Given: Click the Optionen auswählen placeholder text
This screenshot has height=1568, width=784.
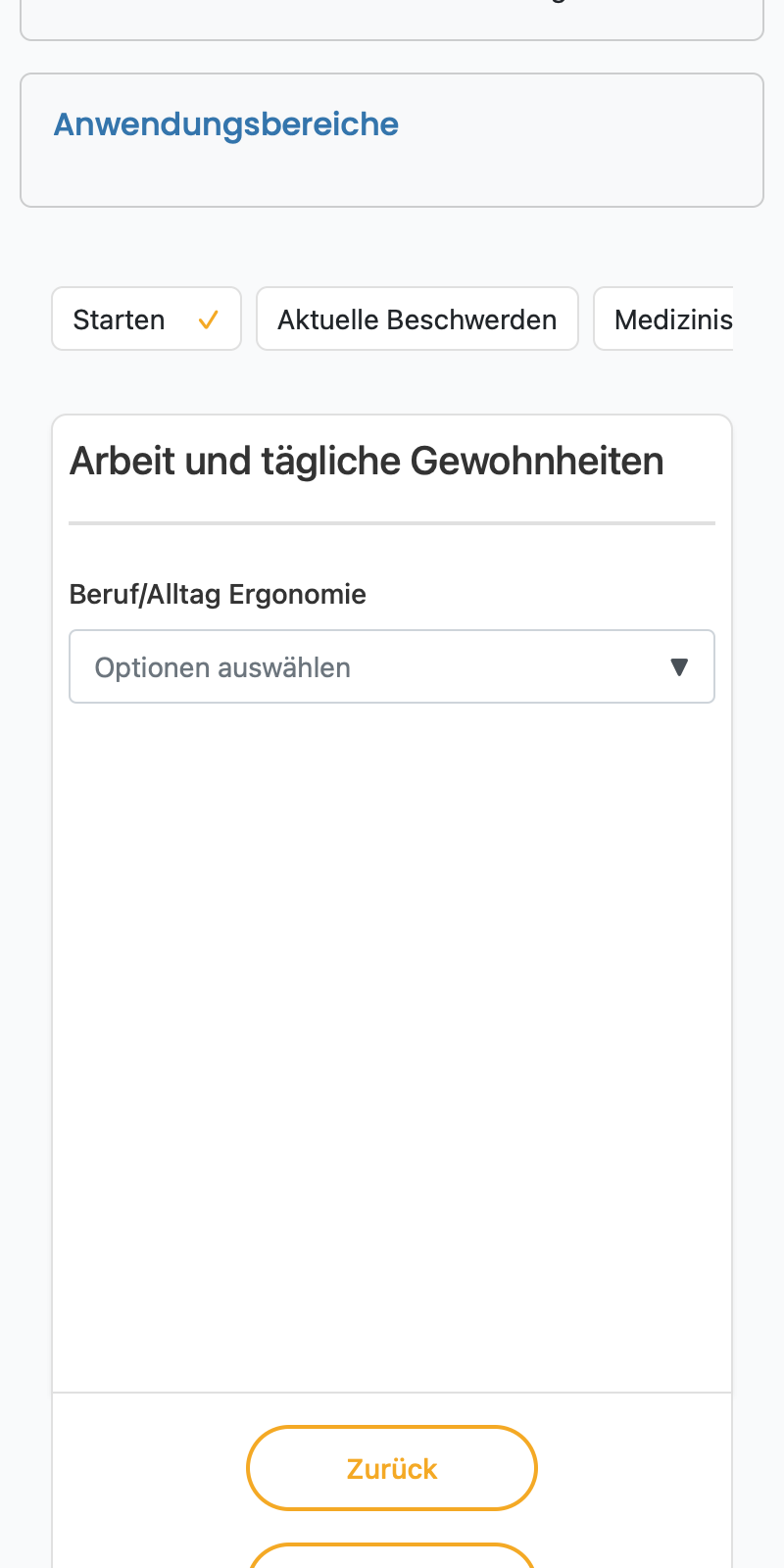Looking at the screenshot, I should tap(222, 667).
